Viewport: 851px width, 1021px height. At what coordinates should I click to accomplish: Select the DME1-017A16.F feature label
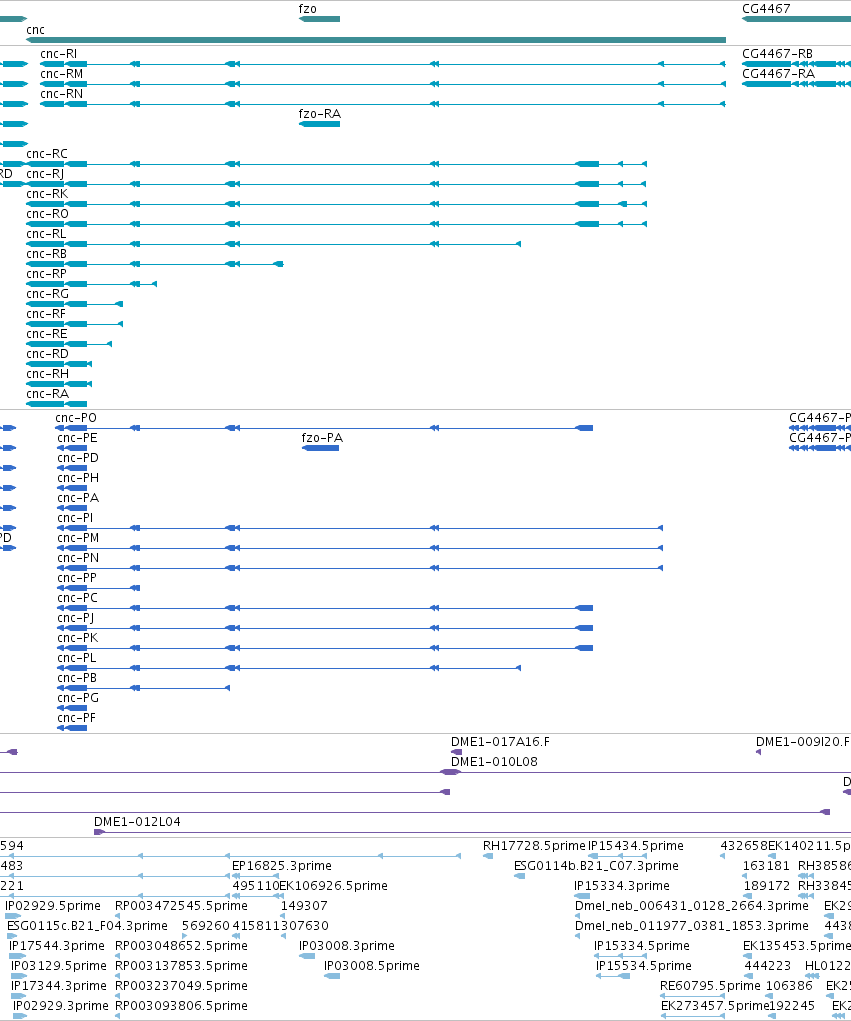tap(500, 742)
